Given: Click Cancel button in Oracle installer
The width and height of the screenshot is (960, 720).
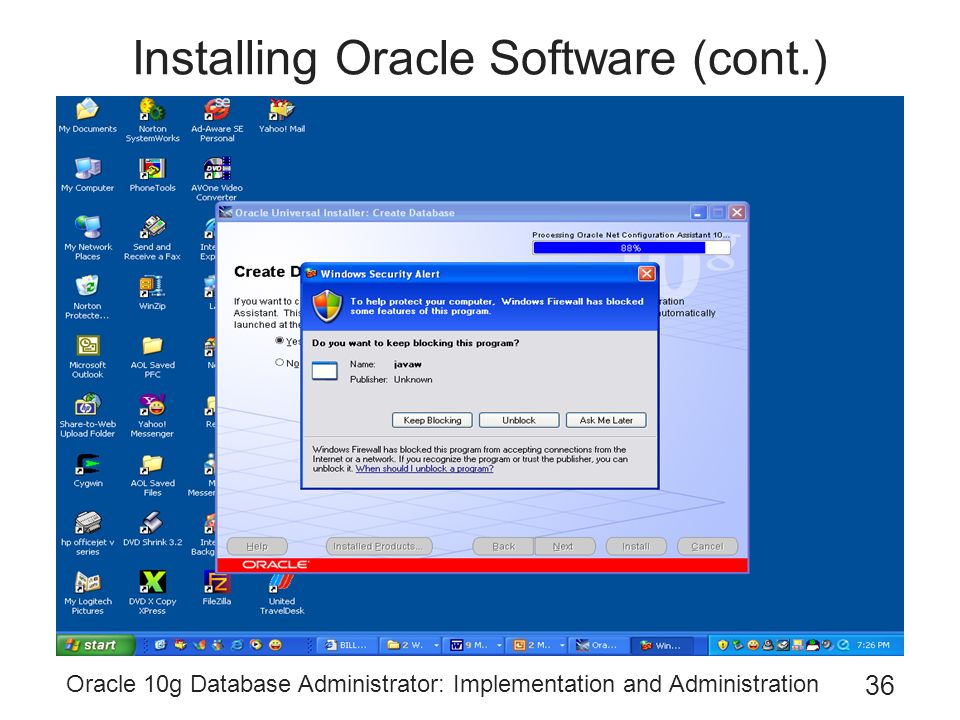Looking at the screenshot, I should pos(707,546).
